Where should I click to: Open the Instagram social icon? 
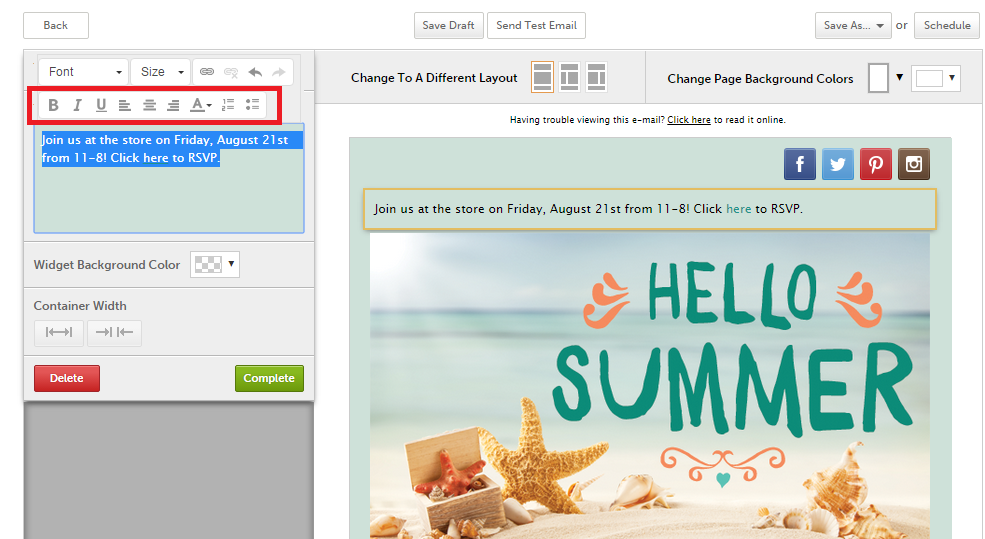point(914,164)
